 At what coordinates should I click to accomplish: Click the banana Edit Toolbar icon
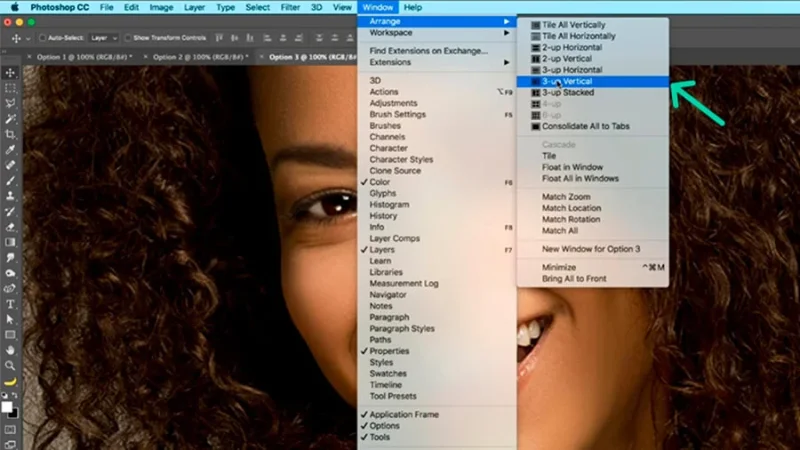[x=10, y=381]
